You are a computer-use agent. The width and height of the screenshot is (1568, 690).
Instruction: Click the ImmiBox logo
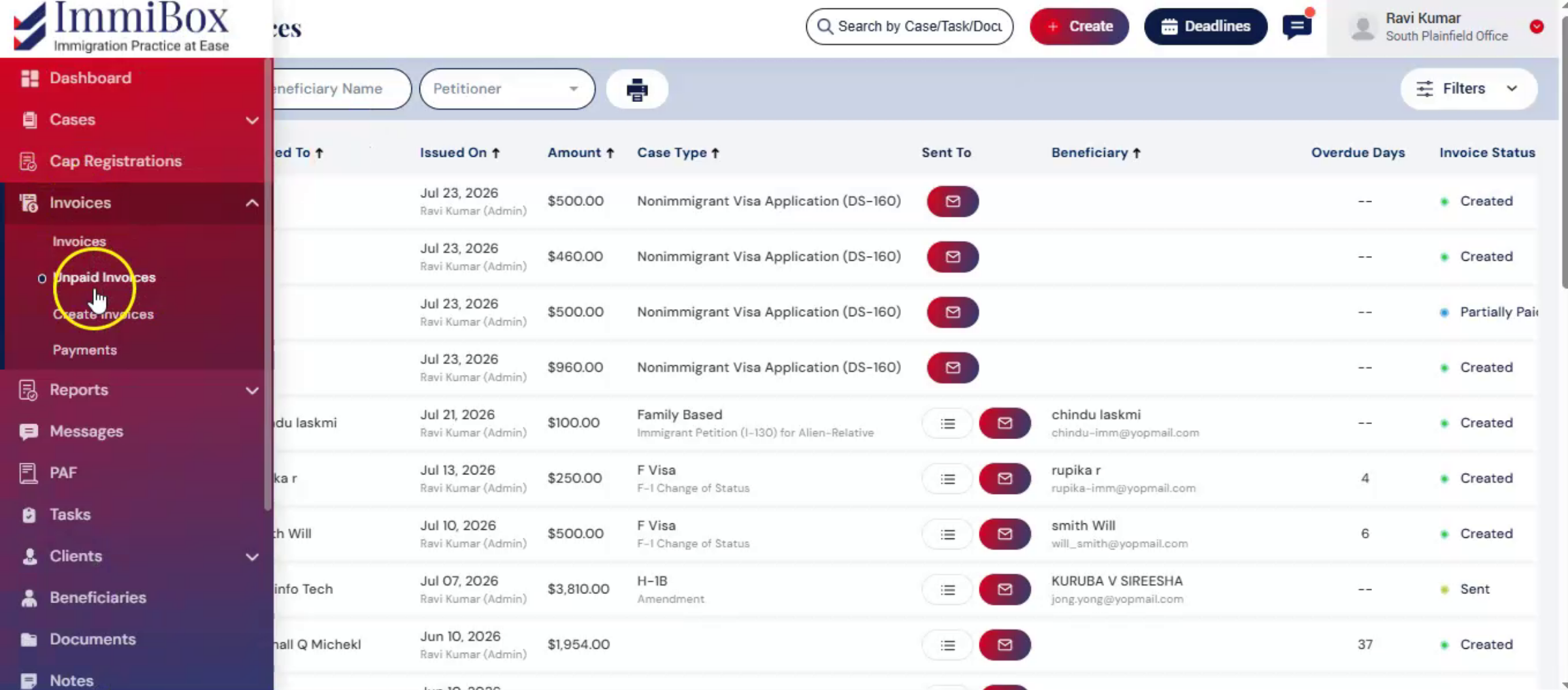[x=122, y=27]
